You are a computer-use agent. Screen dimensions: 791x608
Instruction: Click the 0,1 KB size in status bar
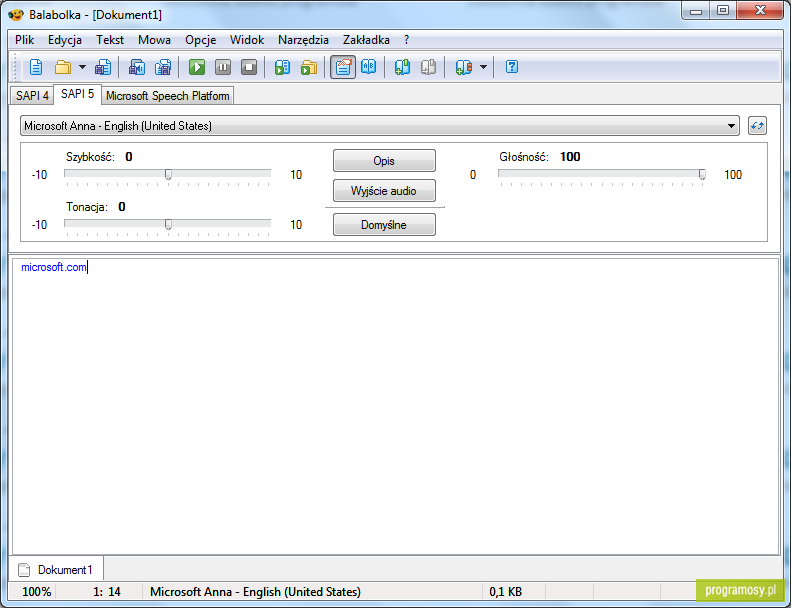[x=505, y=591]
